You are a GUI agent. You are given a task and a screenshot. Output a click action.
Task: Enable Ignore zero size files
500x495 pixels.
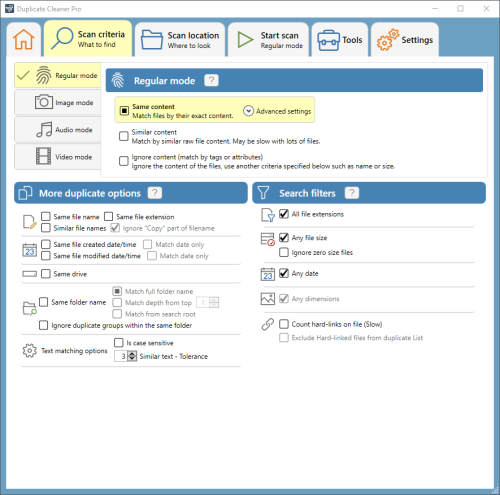click(x=284, y=252)
